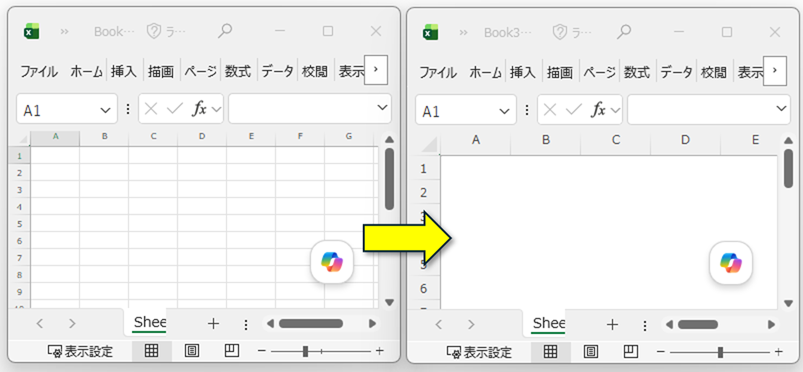Click the Excel logo in right window
This screenshot has height=372, width=803.
tap(431, 32)
